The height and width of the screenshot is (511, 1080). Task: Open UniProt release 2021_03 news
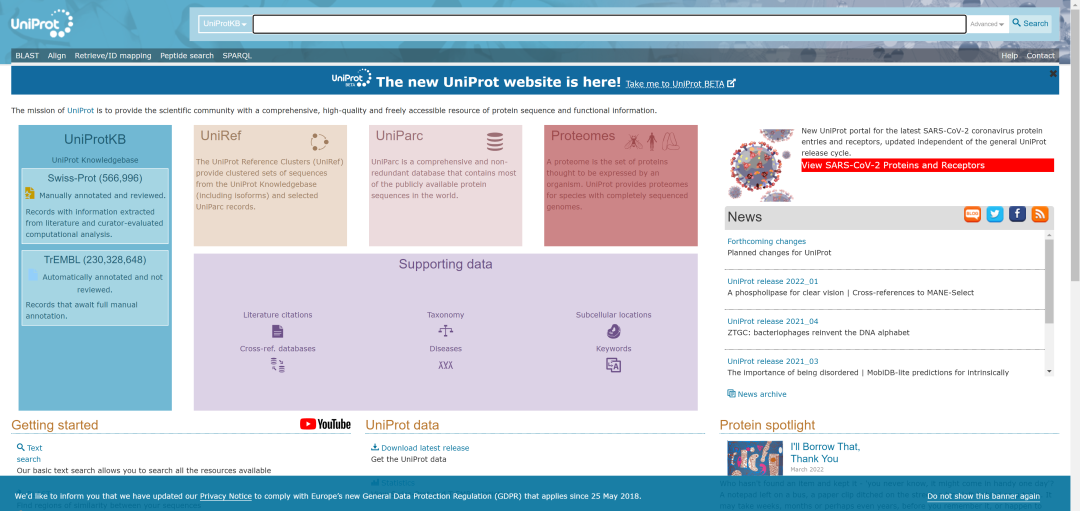tap(773, 361)
